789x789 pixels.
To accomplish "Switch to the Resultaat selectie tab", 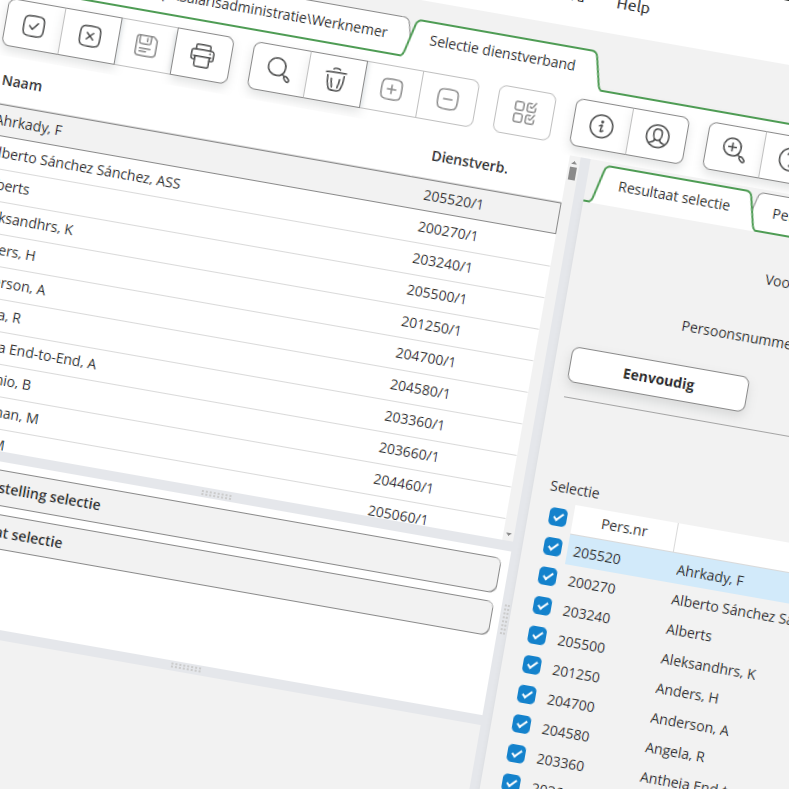I will point(674,196).
